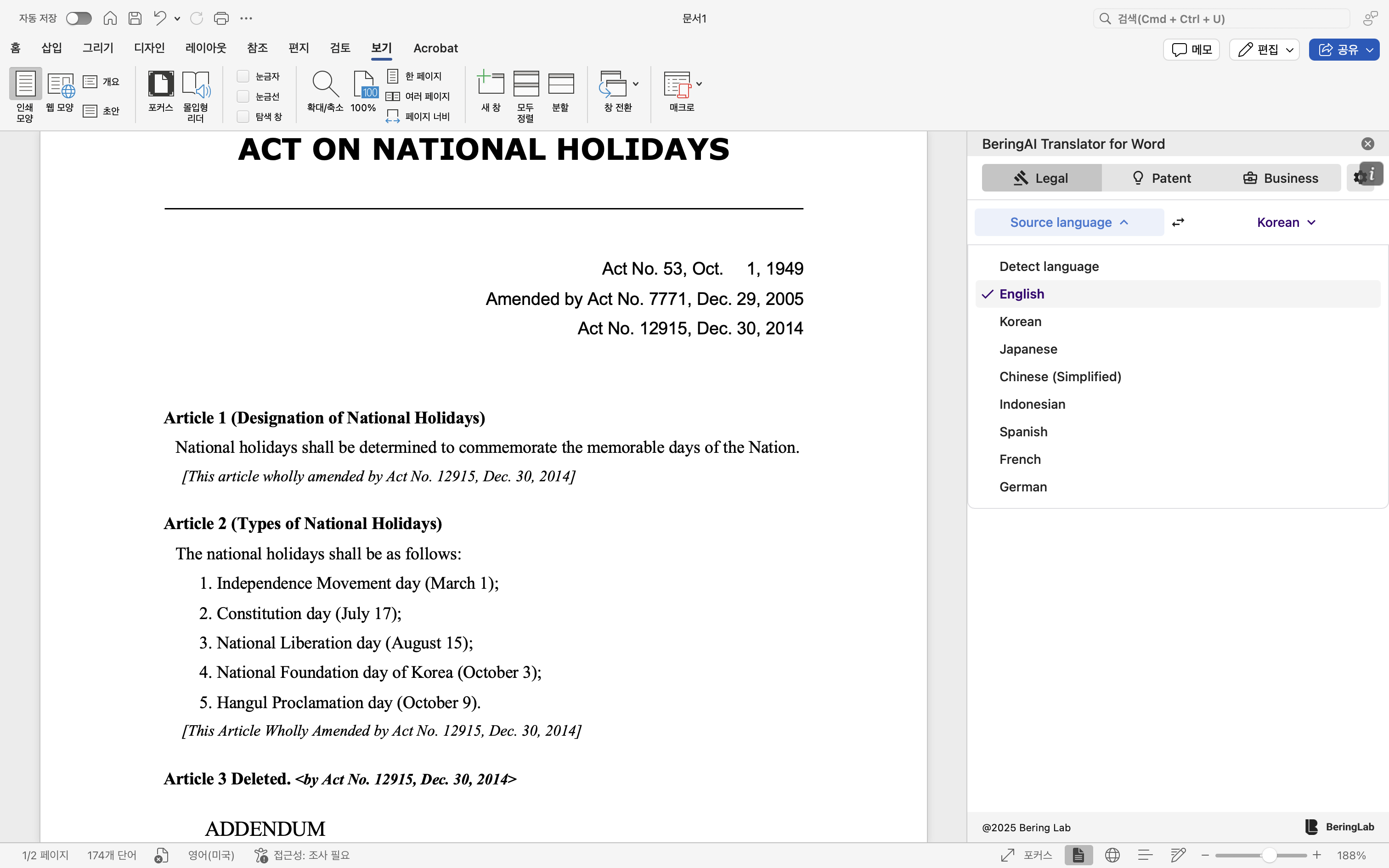Choose Spanish as source language
The image size is (1389, 868).
tap(1178, 432)
